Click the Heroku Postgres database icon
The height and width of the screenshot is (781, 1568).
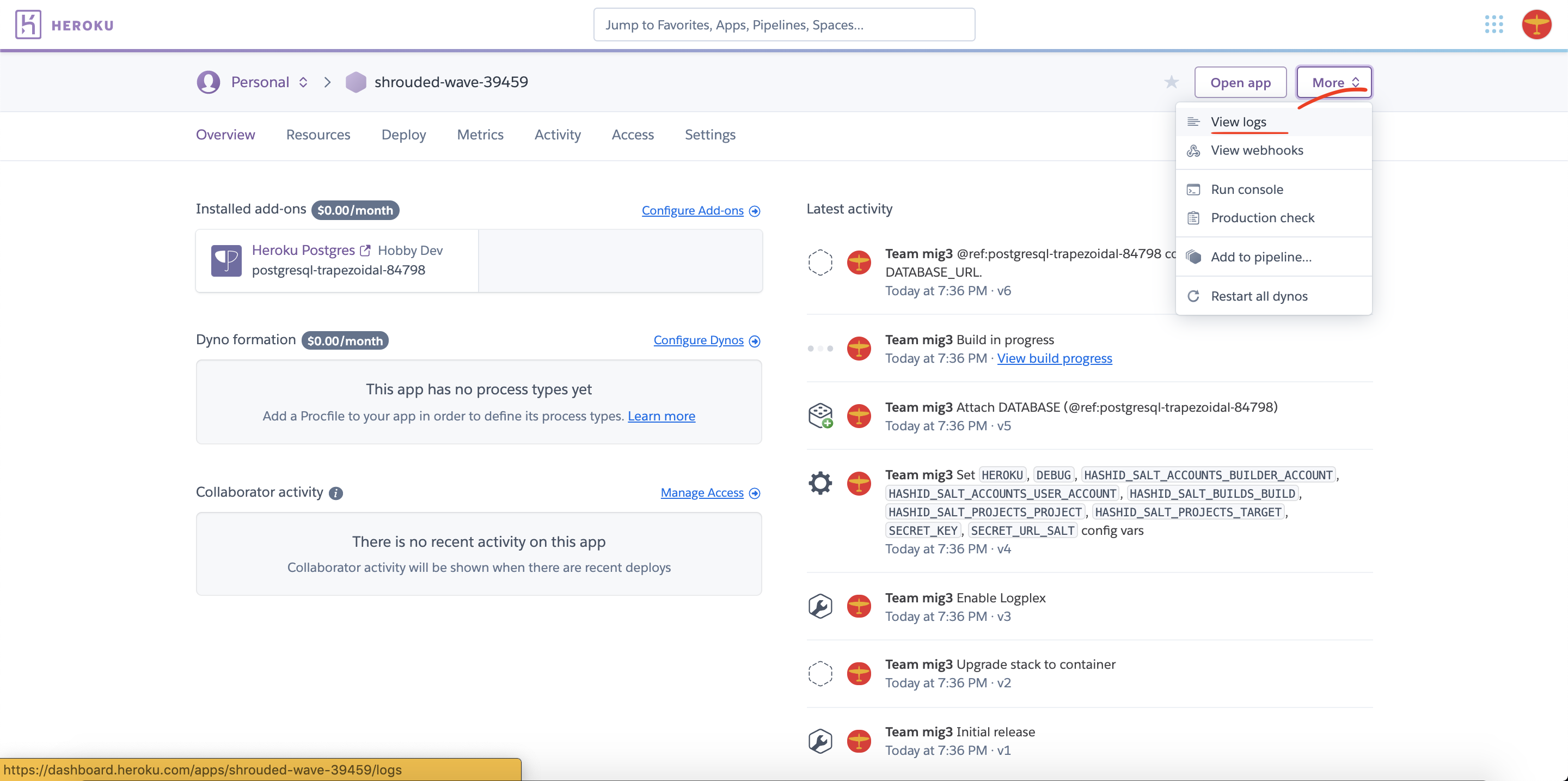click(x=225, y=260)
